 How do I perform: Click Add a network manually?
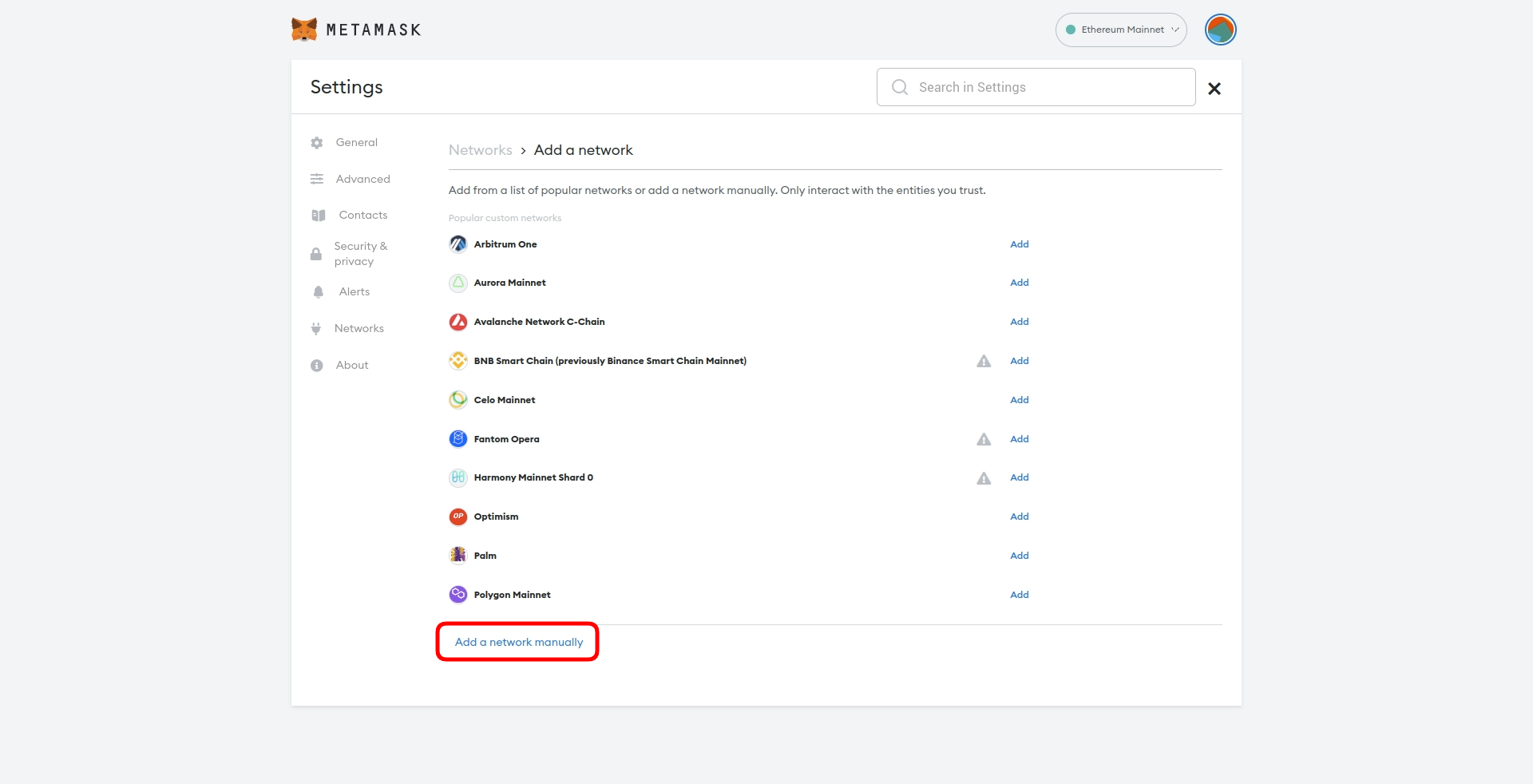[519, 642]
